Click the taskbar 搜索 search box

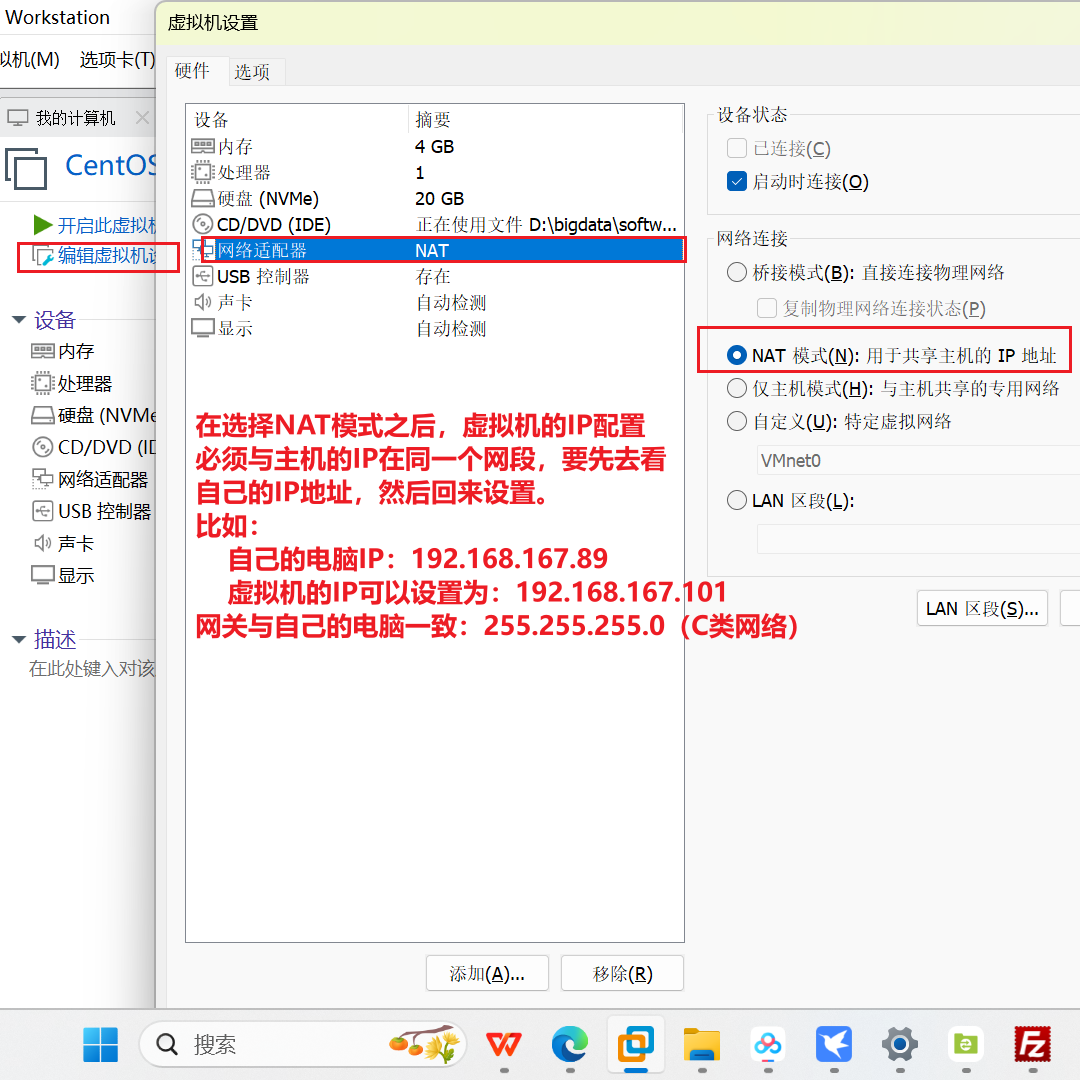[302, 1044]
